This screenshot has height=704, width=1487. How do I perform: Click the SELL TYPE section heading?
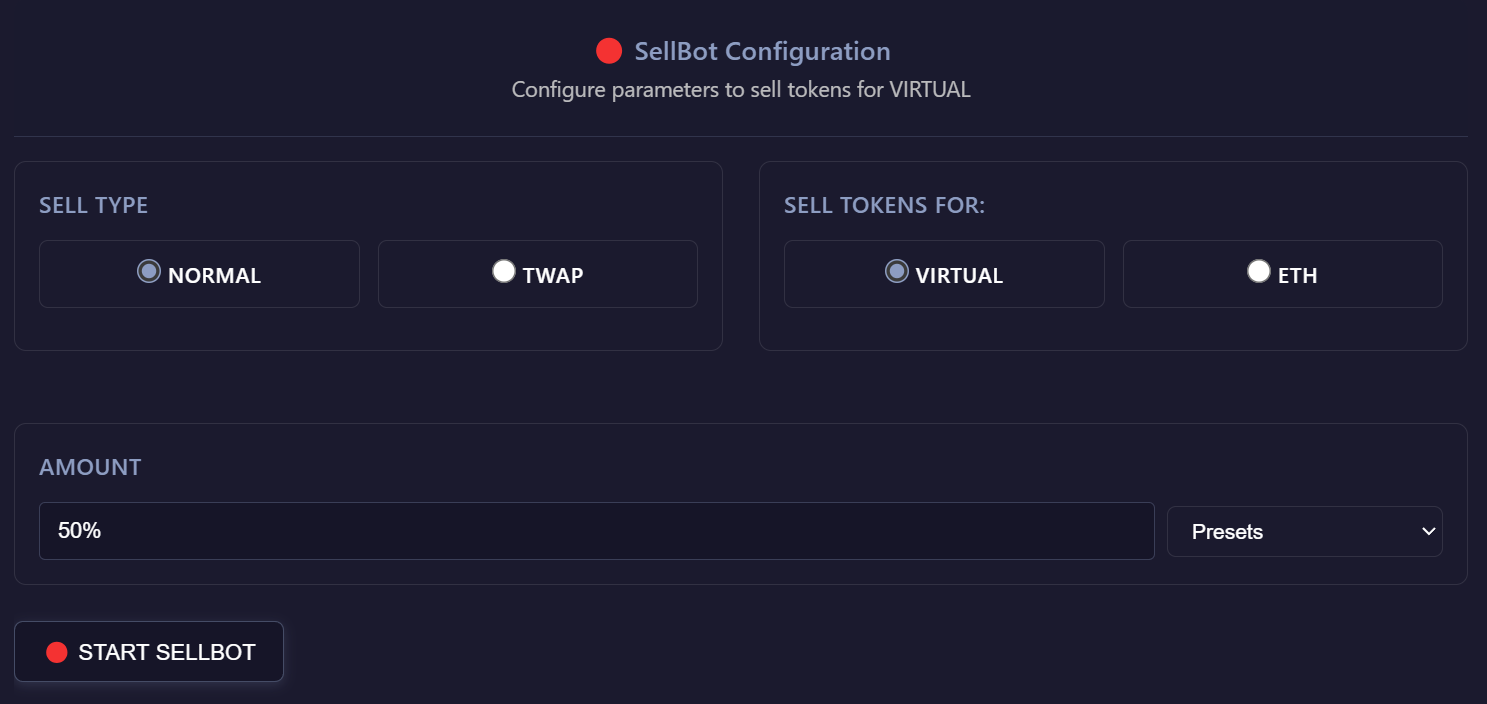coord(93,206)
